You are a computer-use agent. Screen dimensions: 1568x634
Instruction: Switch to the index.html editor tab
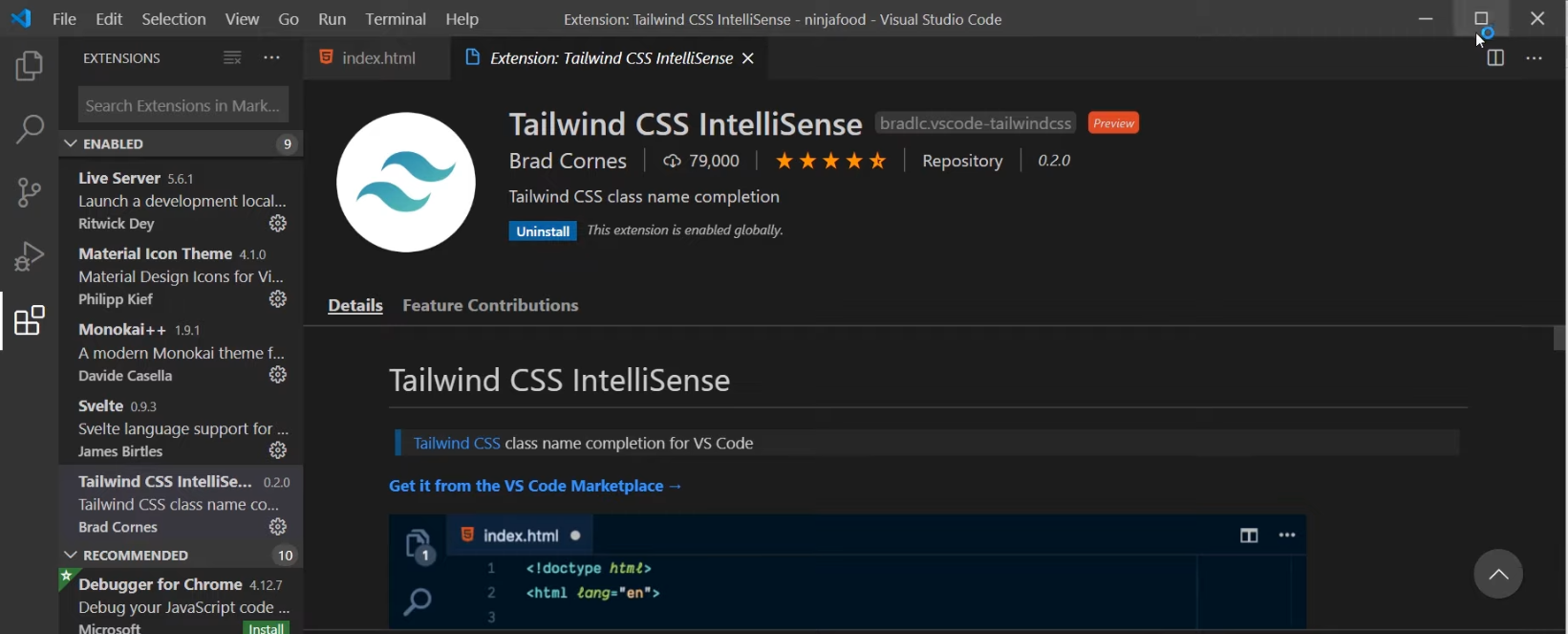377,58
